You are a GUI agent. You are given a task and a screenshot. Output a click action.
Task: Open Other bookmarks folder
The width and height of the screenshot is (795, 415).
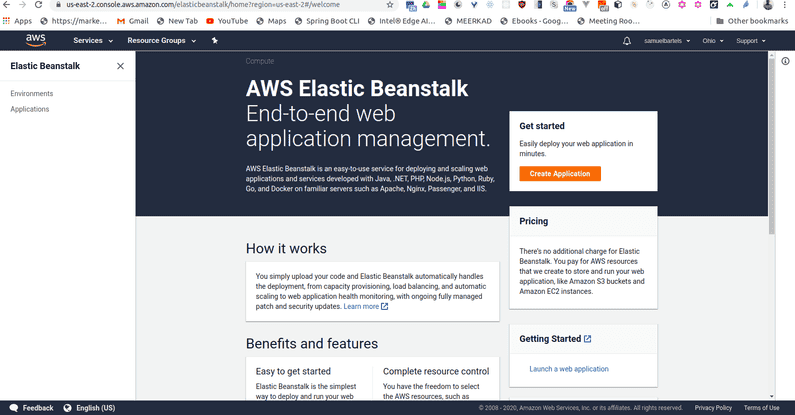pyautogui.click(x=752, y=21)
